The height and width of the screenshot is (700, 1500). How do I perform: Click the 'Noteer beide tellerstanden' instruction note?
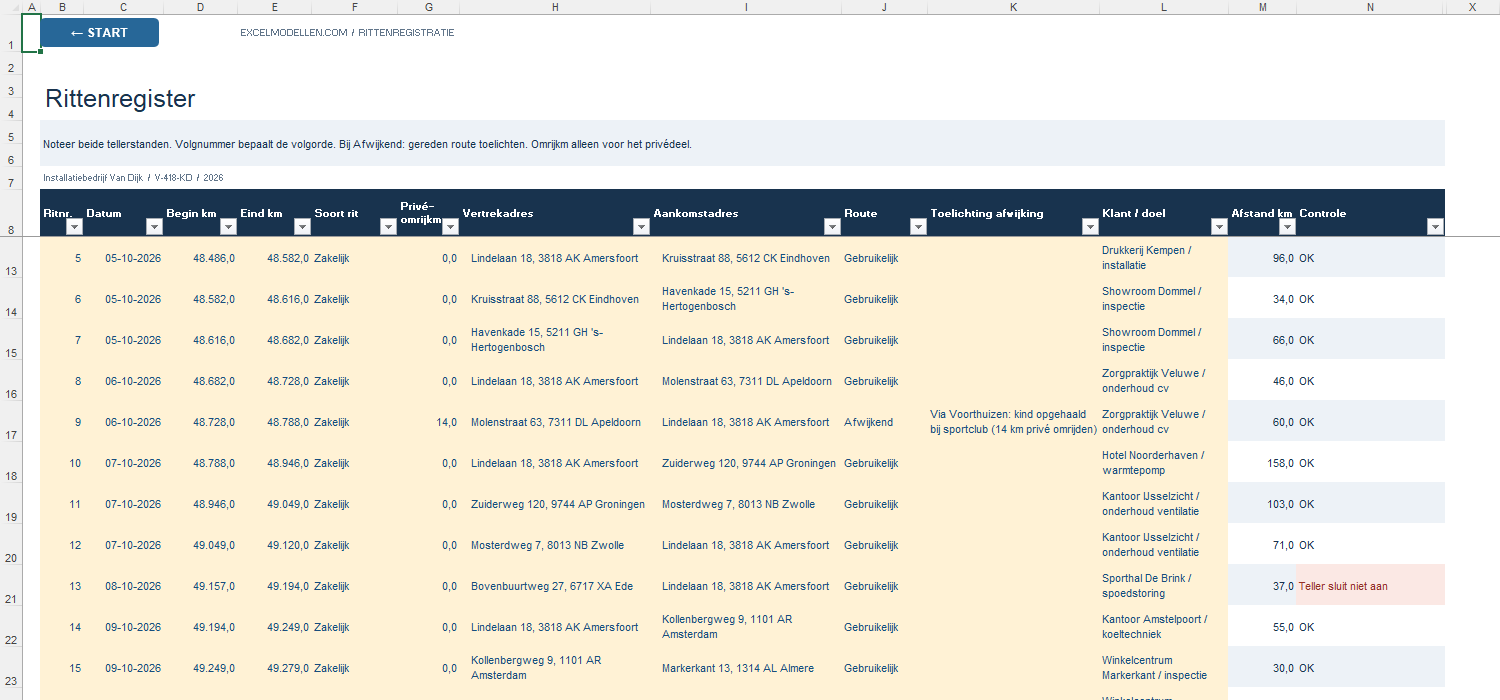pos(367,144)
